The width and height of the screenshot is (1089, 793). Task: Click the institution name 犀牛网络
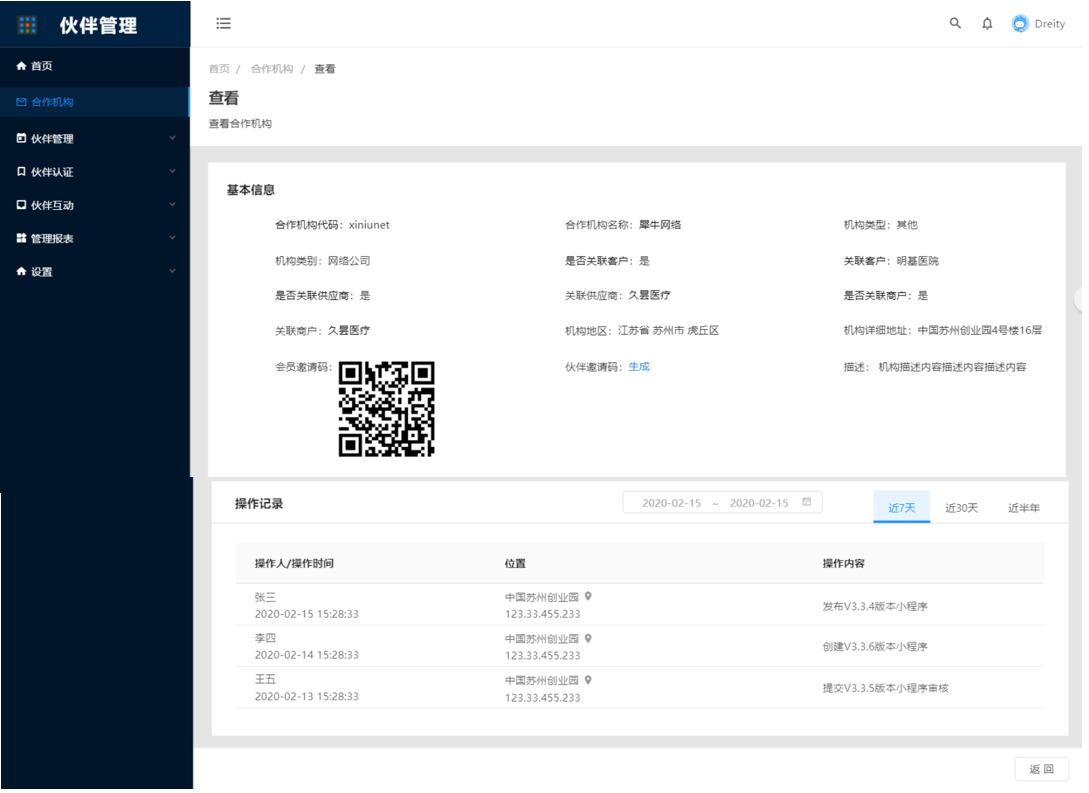pos(660,225)
